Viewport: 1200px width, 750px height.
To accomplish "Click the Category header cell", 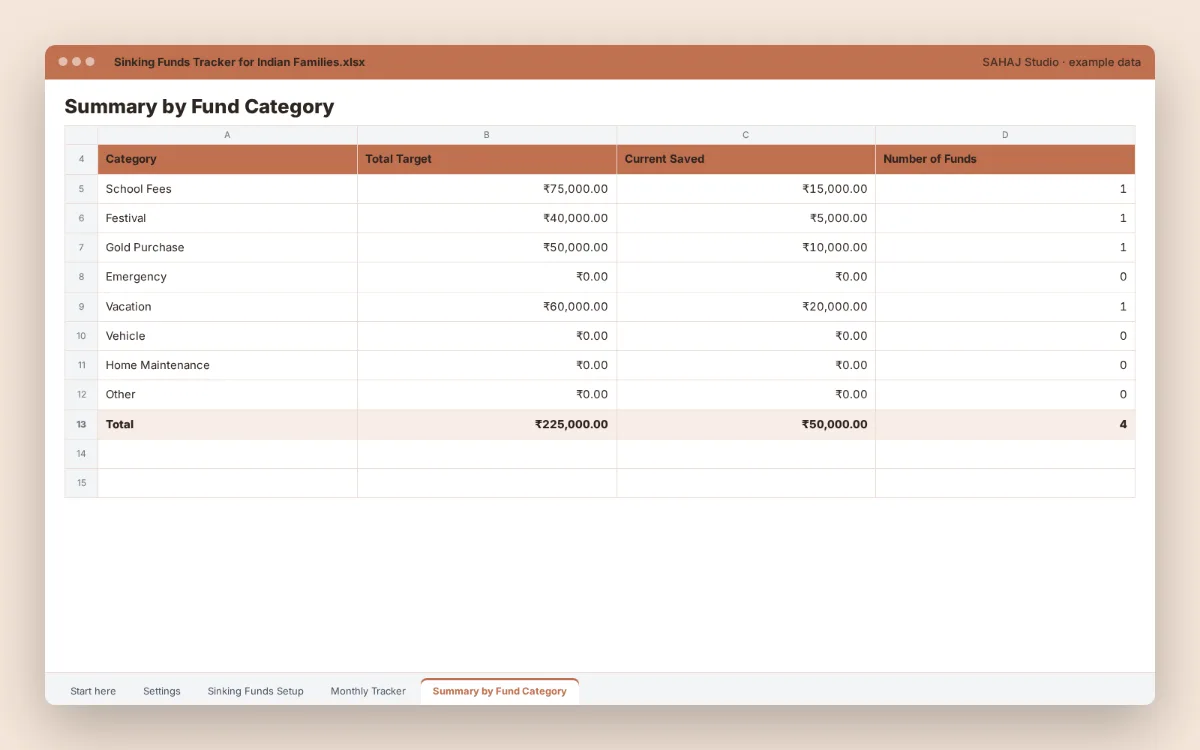I will (227, 159).
